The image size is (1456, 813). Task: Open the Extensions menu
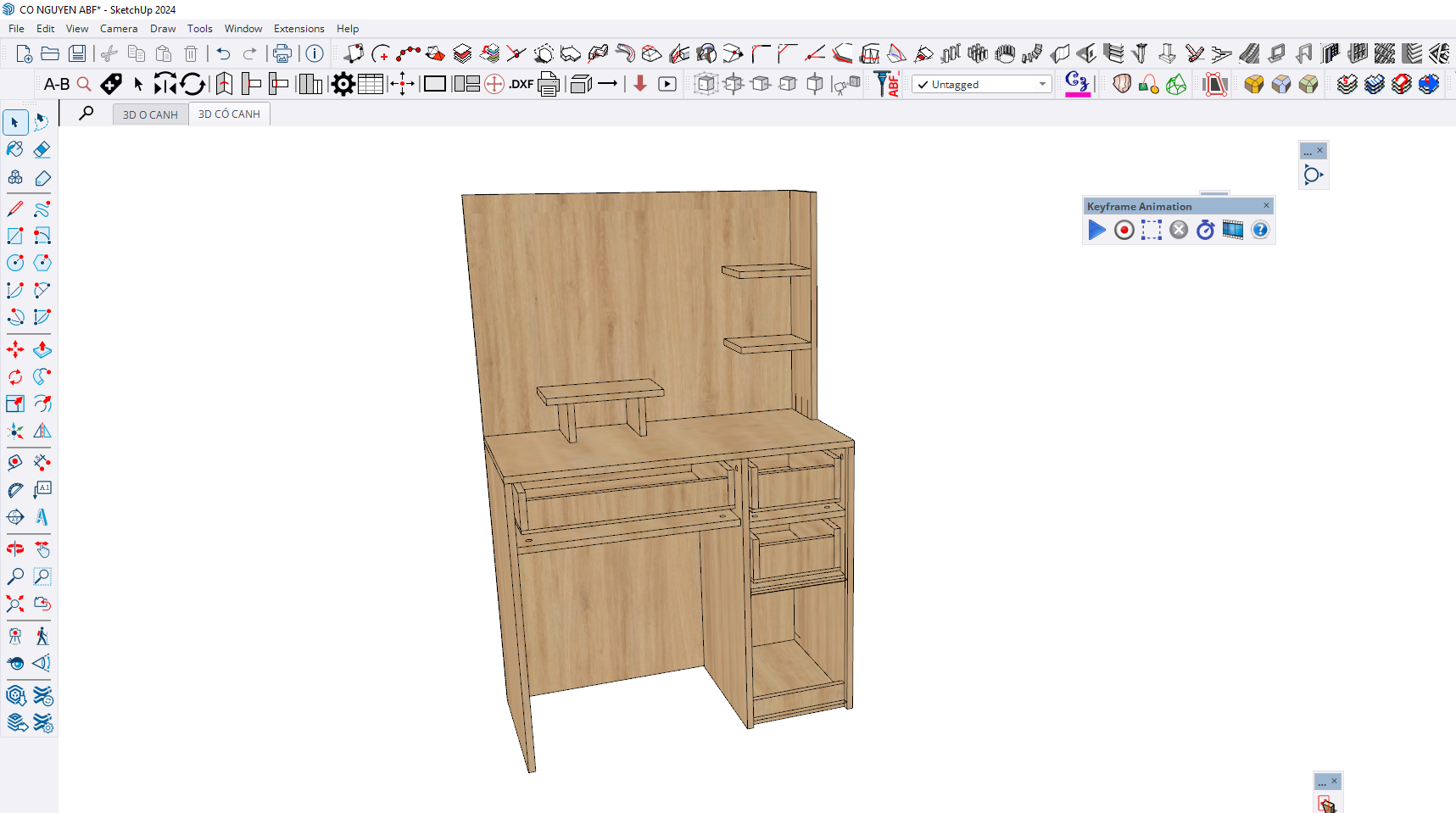(x=298, y=29)
